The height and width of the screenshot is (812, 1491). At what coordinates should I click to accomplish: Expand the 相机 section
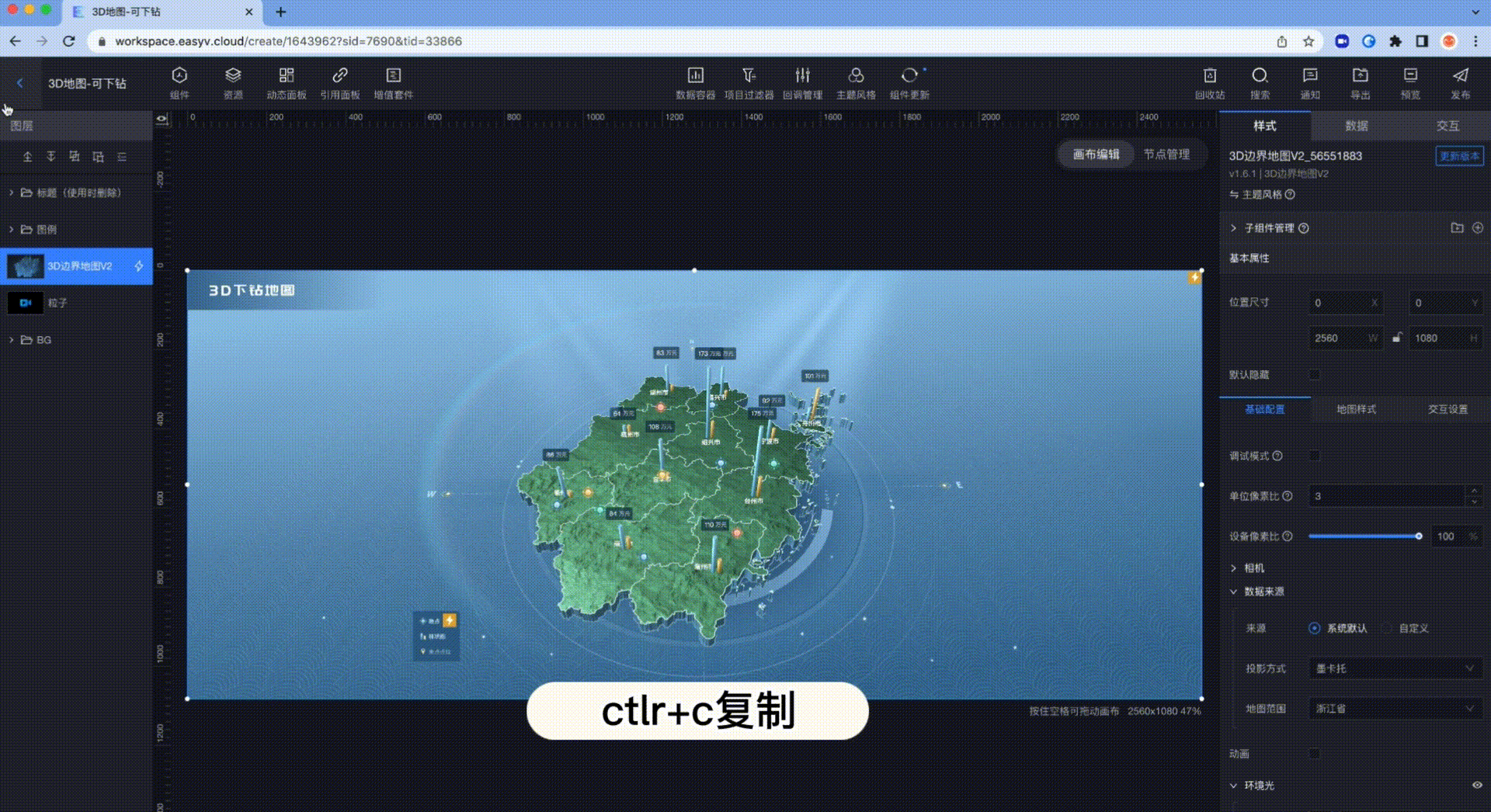pos(1233,568)
